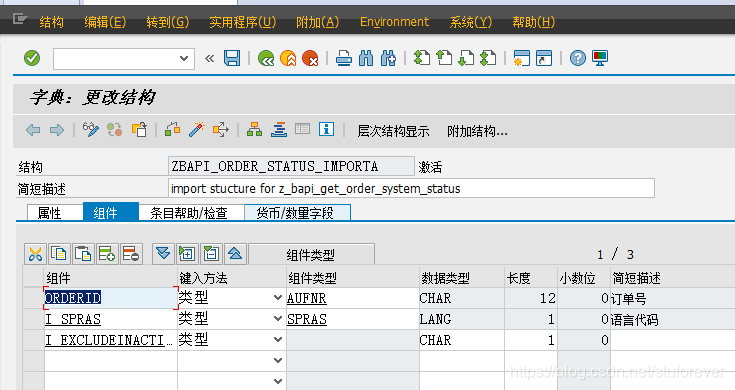The width and height of the screenshot is (735, 390).
Task: Click the Expand All Includes icon
Action: (163, 254)
